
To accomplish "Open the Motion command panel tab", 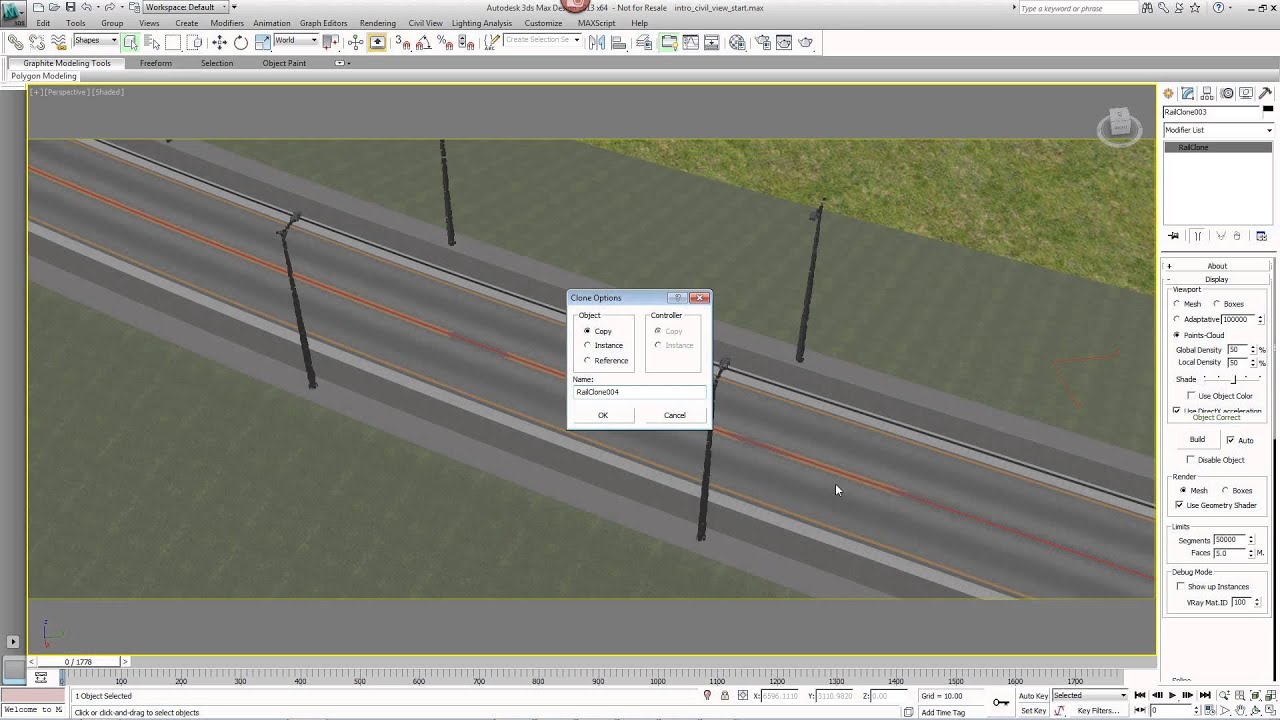I will point(1227,93).
